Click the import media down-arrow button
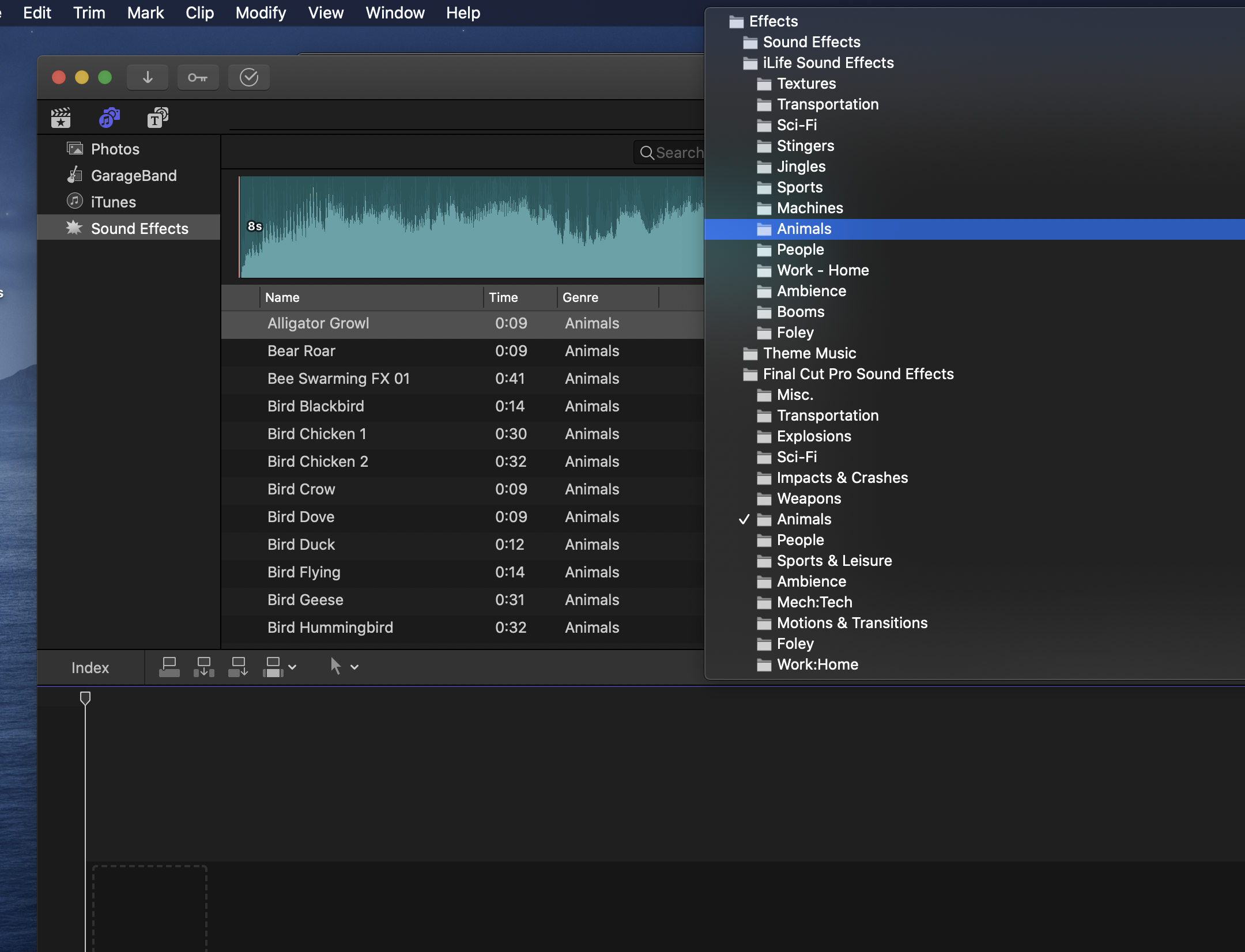1245x952 pixels. click(148, 77)
